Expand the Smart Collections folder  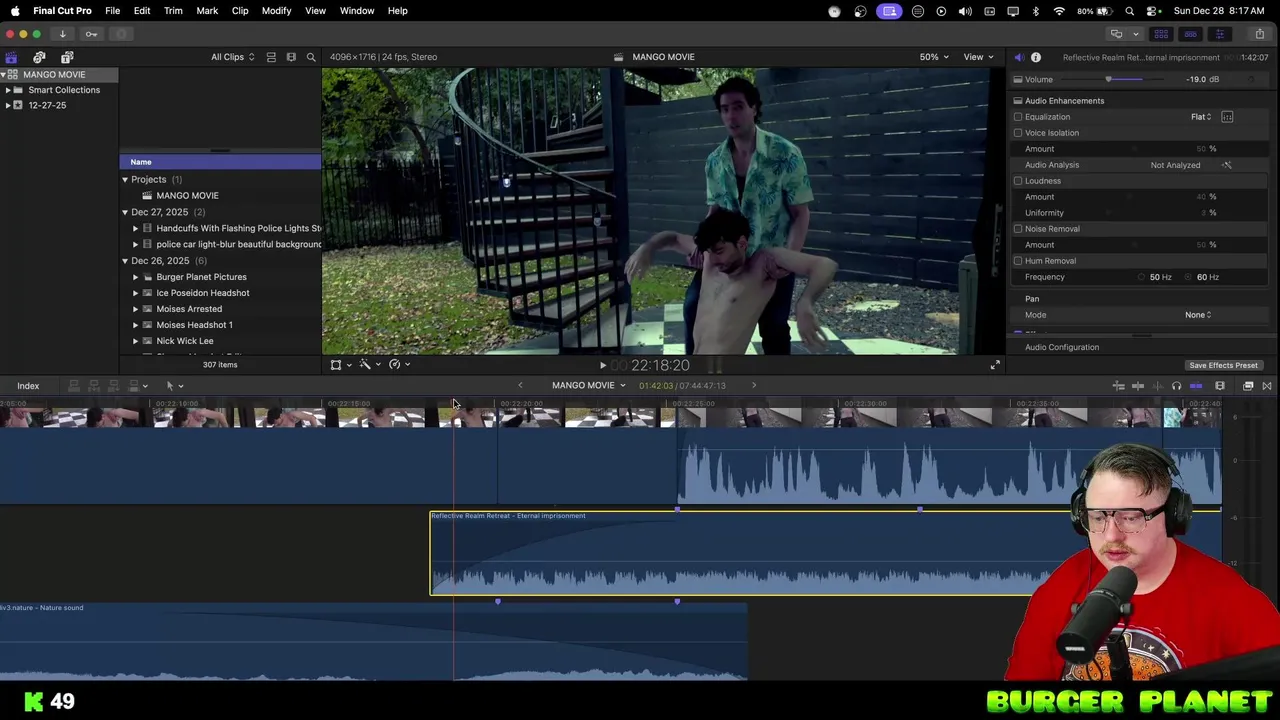coord(8,90)
